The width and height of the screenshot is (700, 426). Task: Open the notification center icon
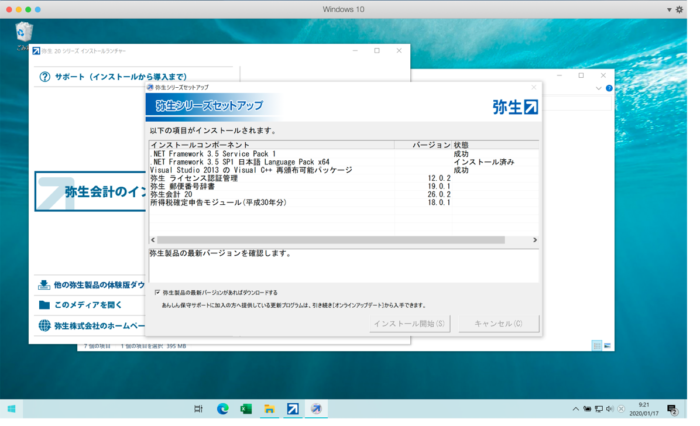pyautogui.click(x=672, y=409)
